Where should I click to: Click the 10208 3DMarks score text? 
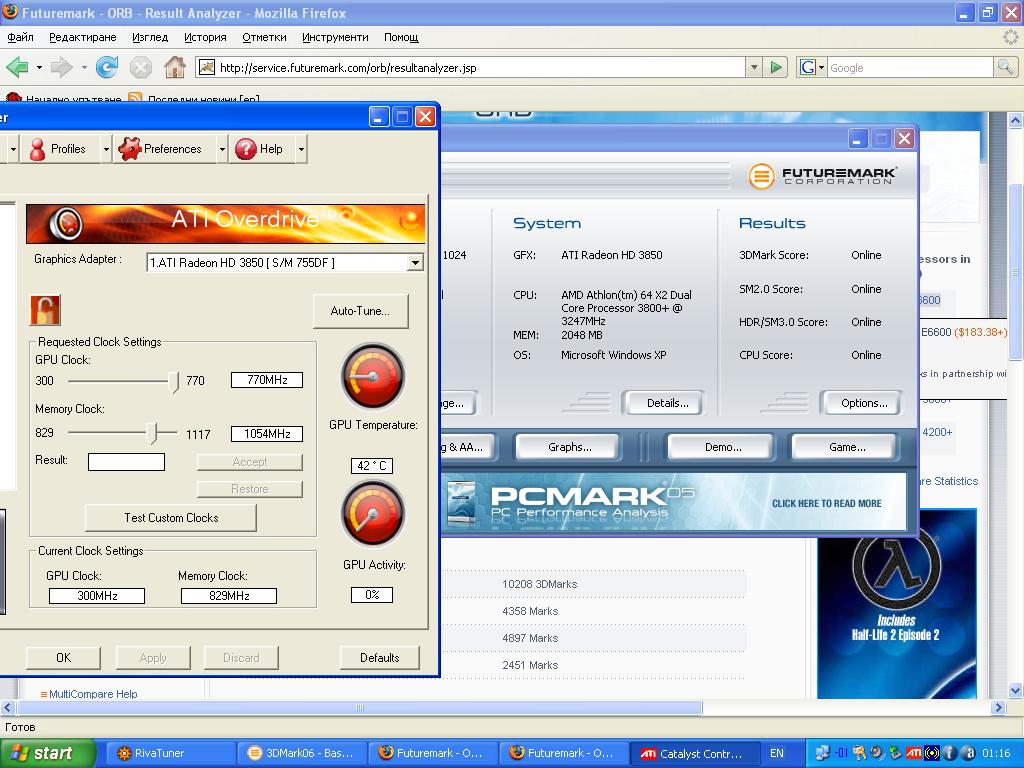tap(539, 584)
